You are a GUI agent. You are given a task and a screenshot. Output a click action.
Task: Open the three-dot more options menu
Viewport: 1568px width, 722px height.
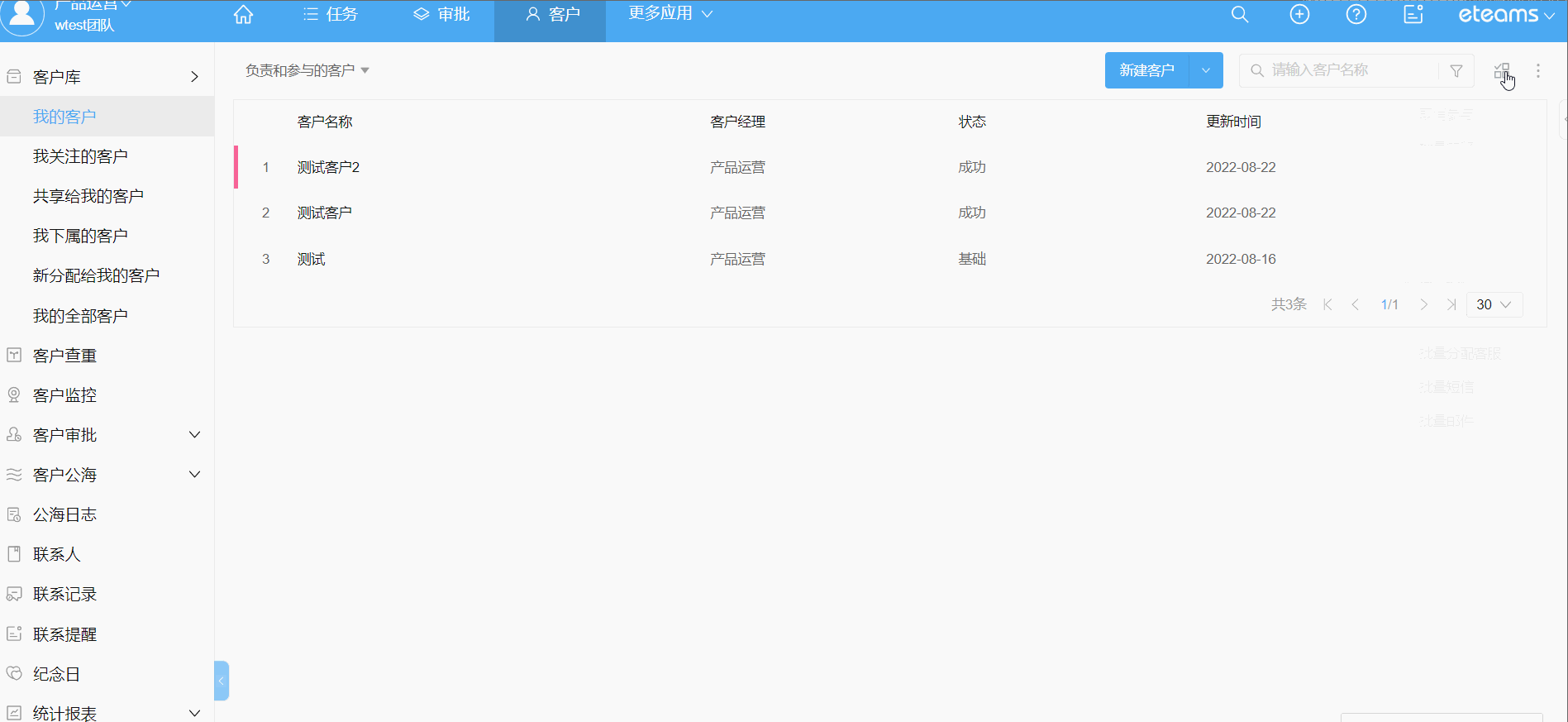pos(1537,71)
